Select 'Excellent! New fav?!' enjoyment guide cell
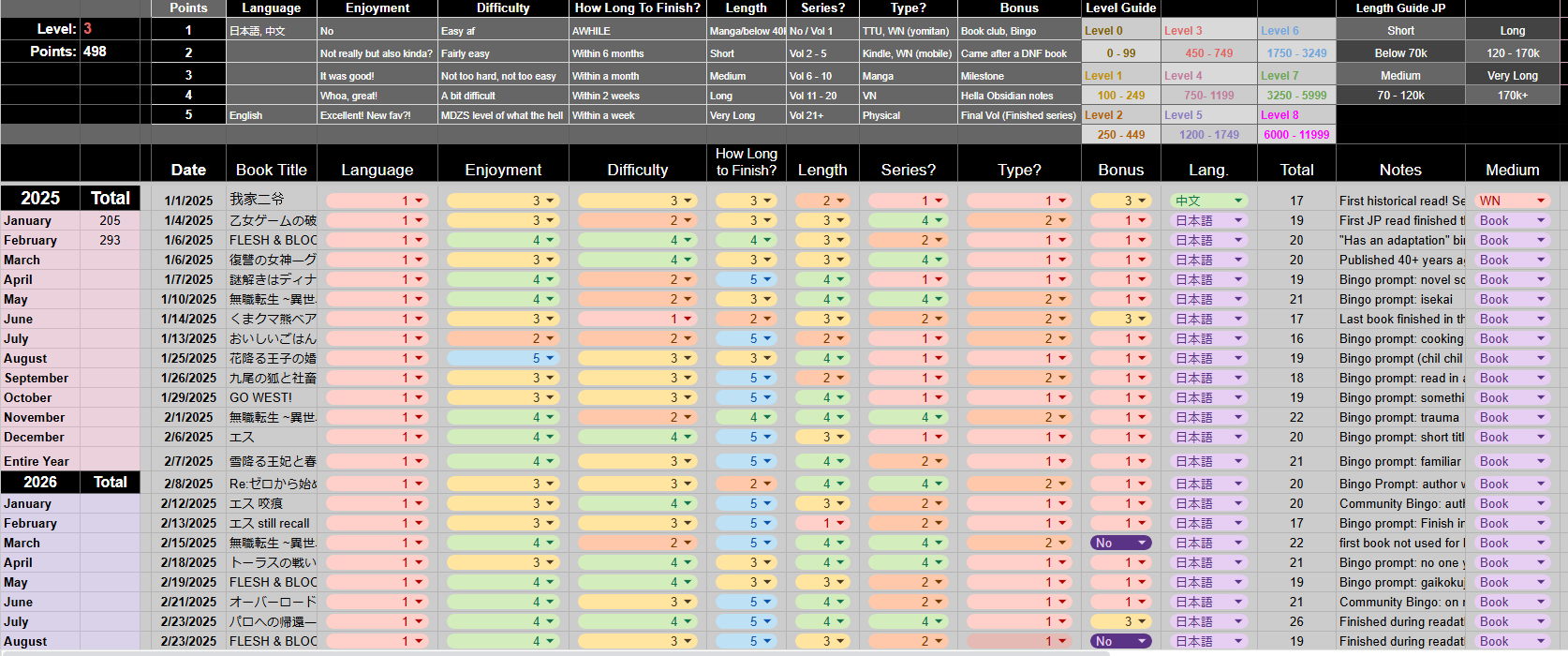This screenshot has height=656, width=1568. point(377,115)
